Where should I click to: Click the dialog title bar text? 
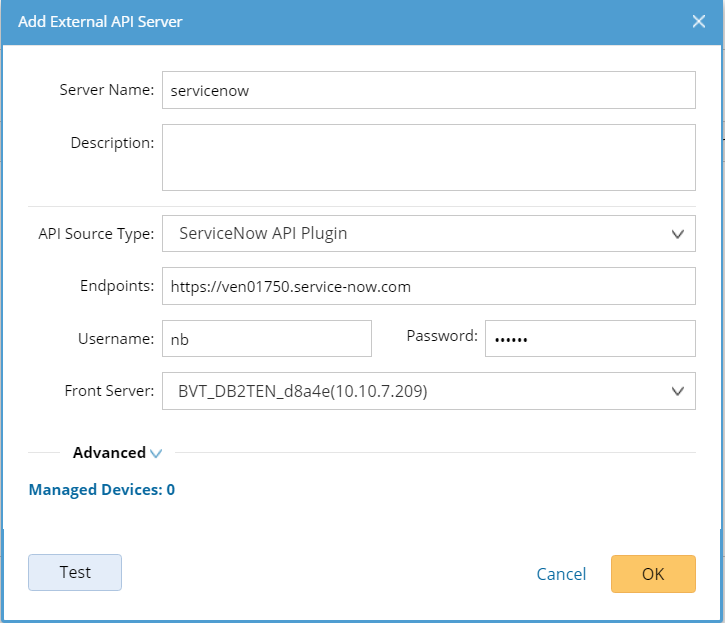click(100, 21)
